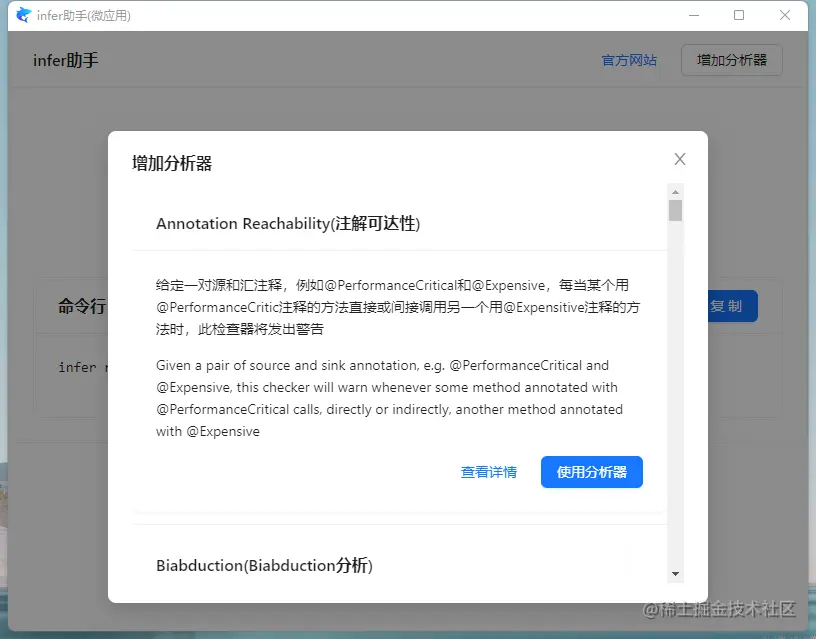Click the 复制 button behind the dialog
The width and height of the screenshot is (816, 639).
733,306
